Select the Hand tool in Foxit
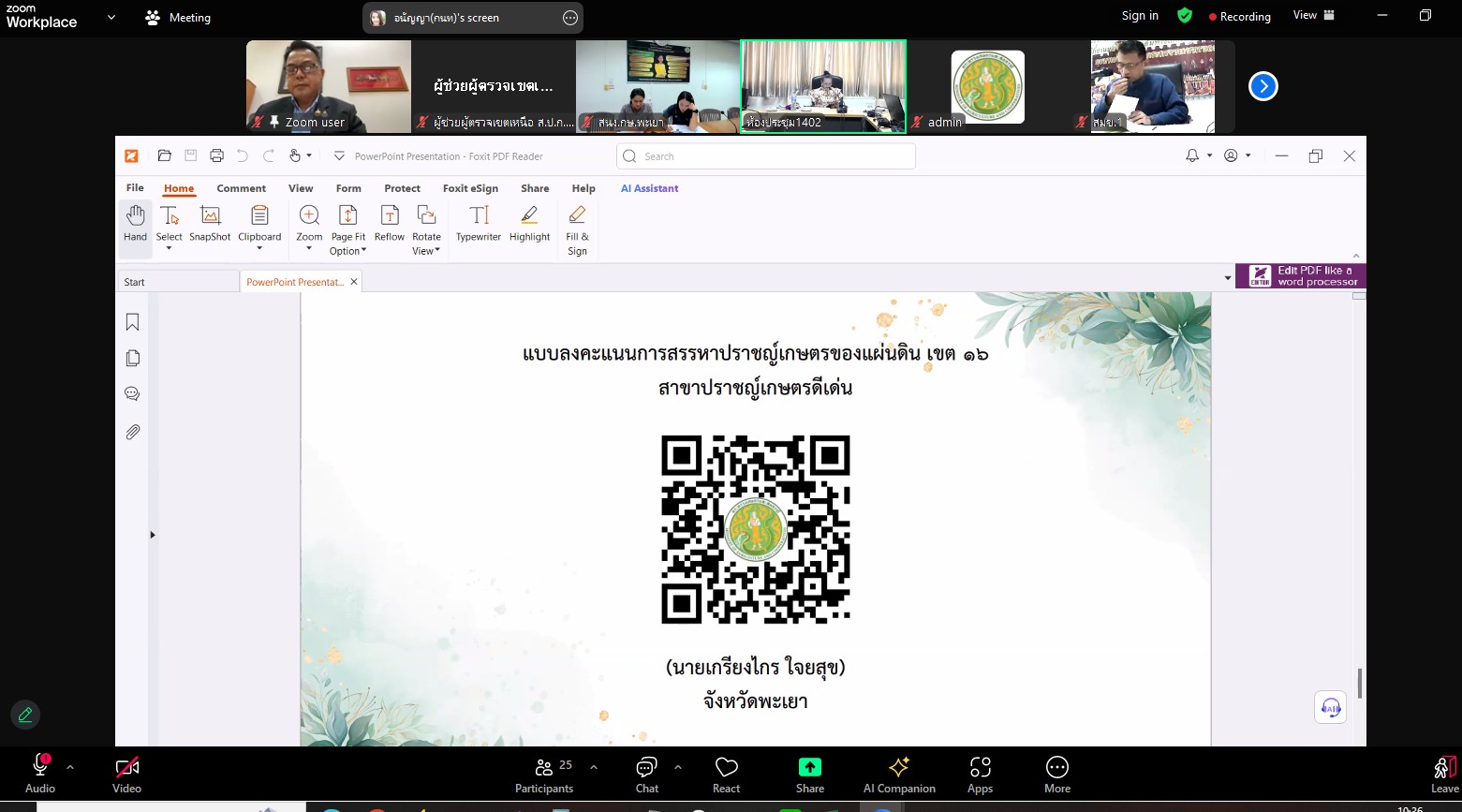Image resolution: width=1462 pixels, height=812 pixels. (x=136, y=225)
